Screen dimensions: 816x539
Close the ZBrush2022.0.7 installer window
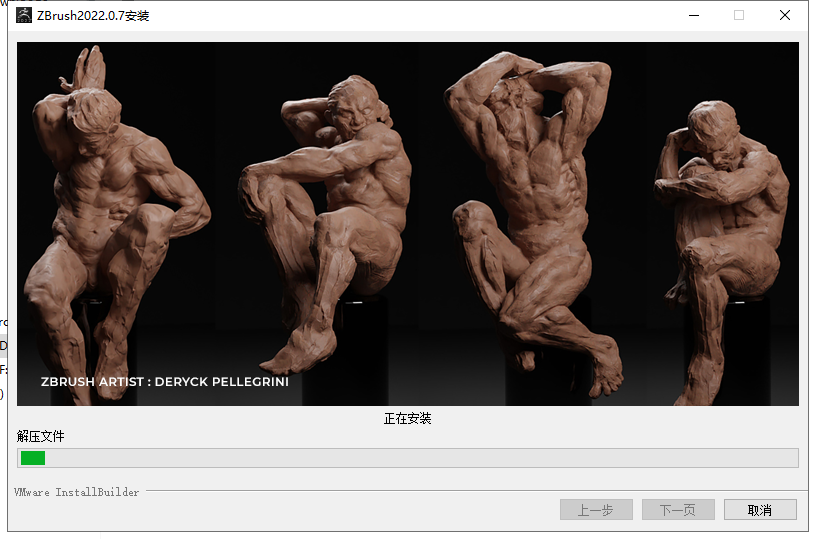[785, 15]
